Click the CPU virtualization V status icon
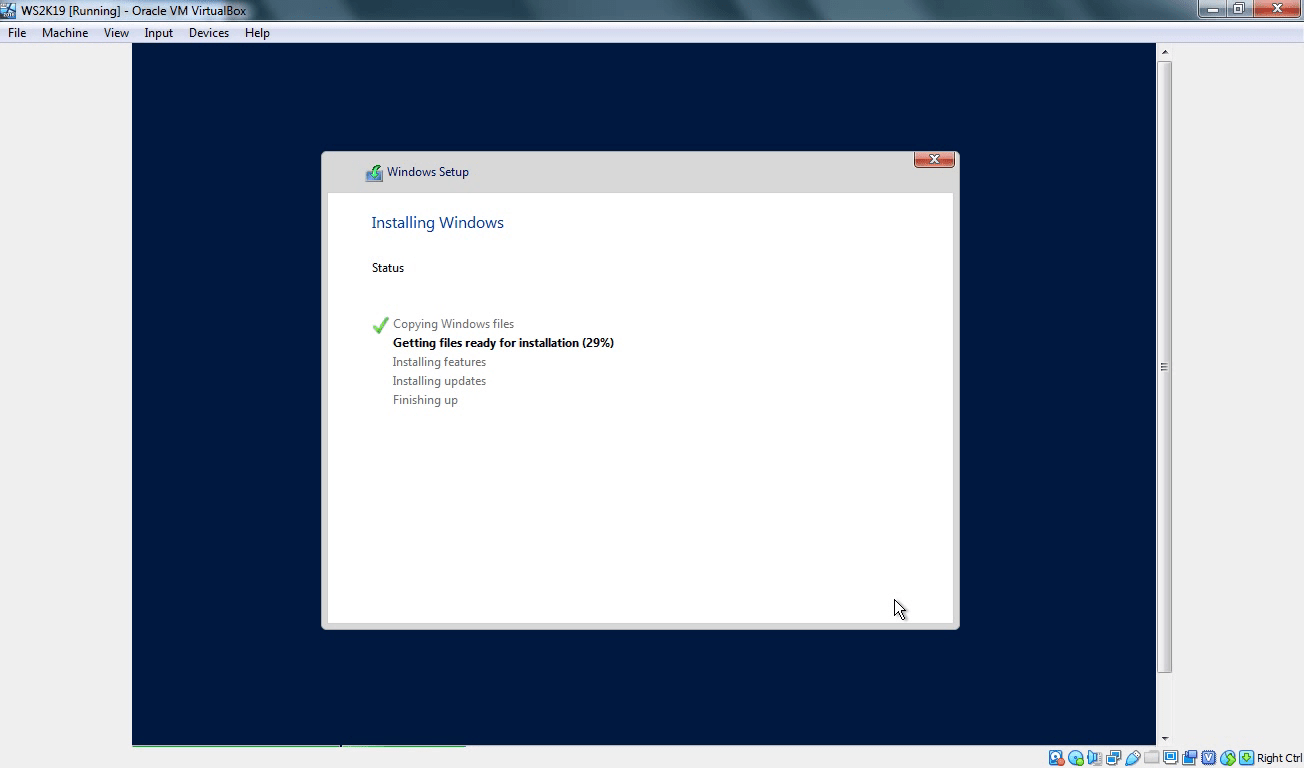 coord(1209,758)
